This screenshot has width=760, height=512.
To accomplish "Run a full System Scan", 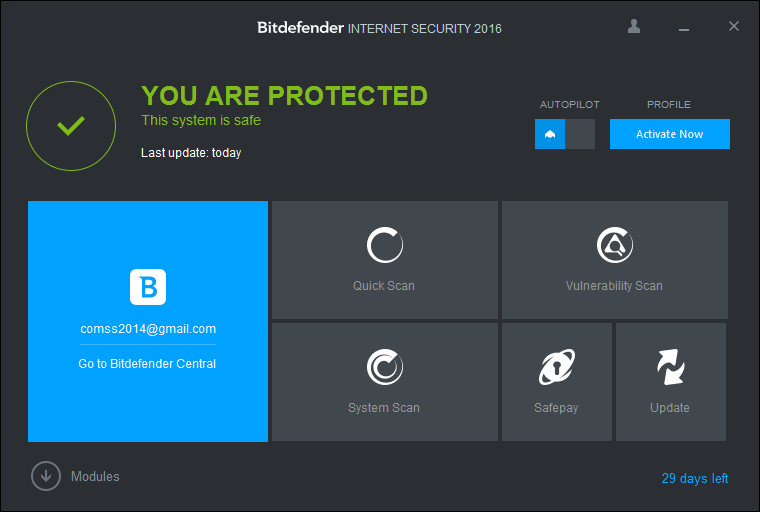I will pyautogui.click(x=384, y=382).
